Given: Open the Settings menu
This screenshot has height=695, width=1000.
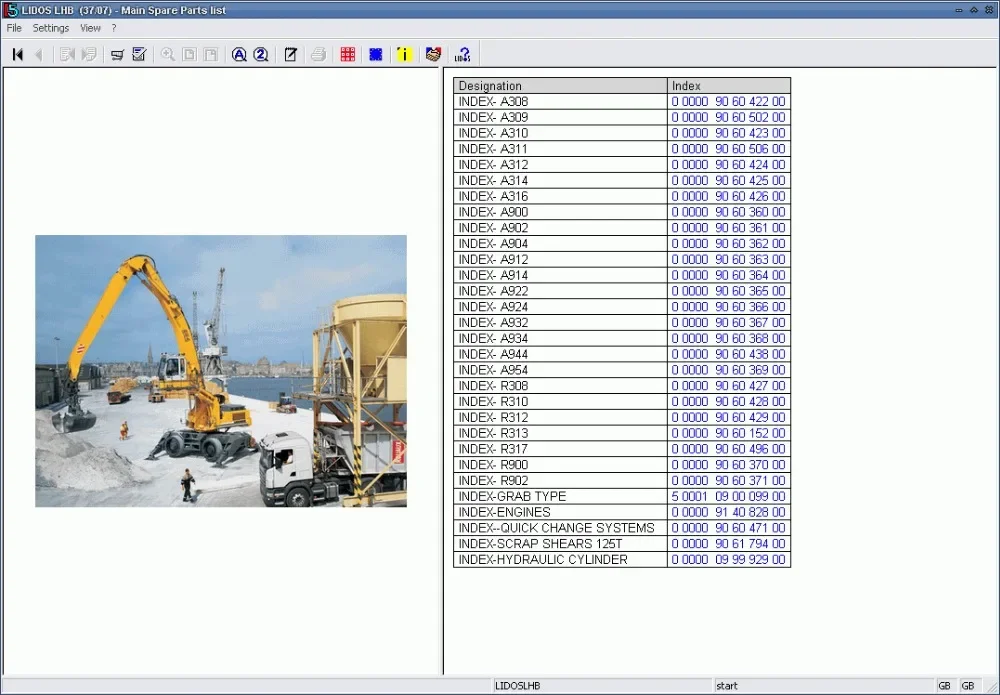Looking at the screenshot, I should click(x=50, y=28).
